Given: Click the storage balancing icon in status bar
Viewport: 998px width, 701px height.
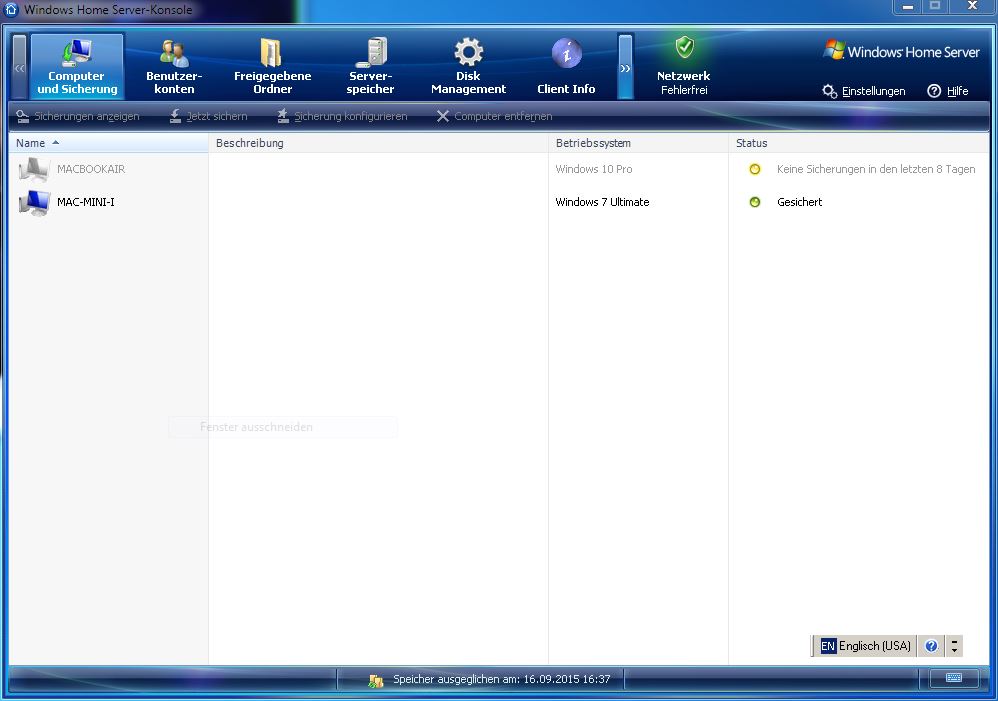Looking at the screenshot, I should coord(376,680).
